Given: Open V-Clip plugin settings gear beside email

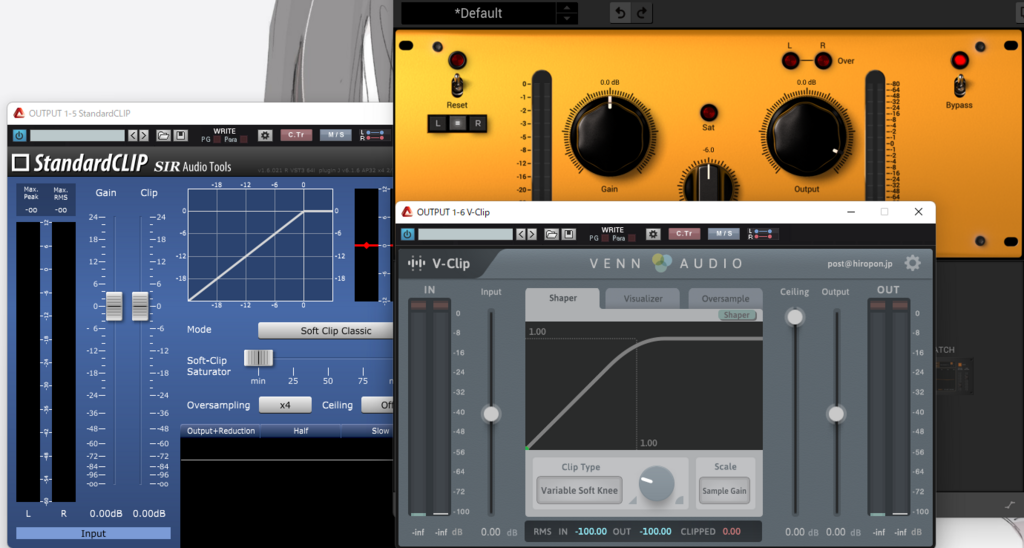Looking at the screenshot, I should coord(912,263).
